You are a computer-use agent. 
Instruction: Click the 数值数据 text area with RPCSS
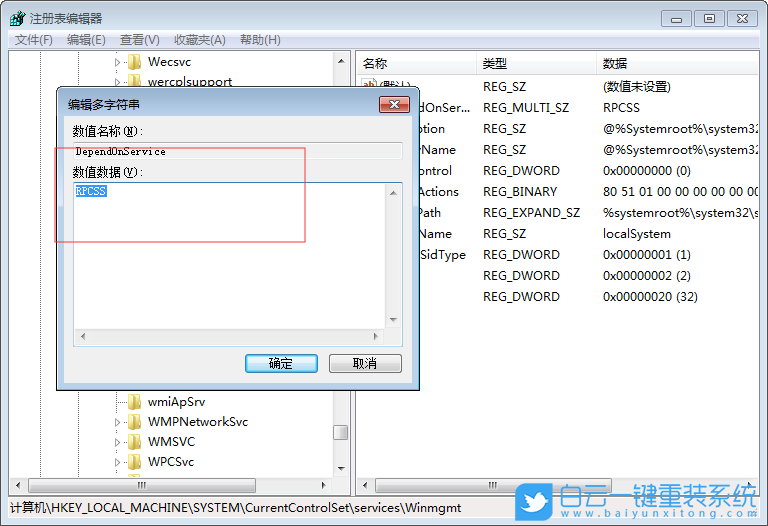(229, 256)
